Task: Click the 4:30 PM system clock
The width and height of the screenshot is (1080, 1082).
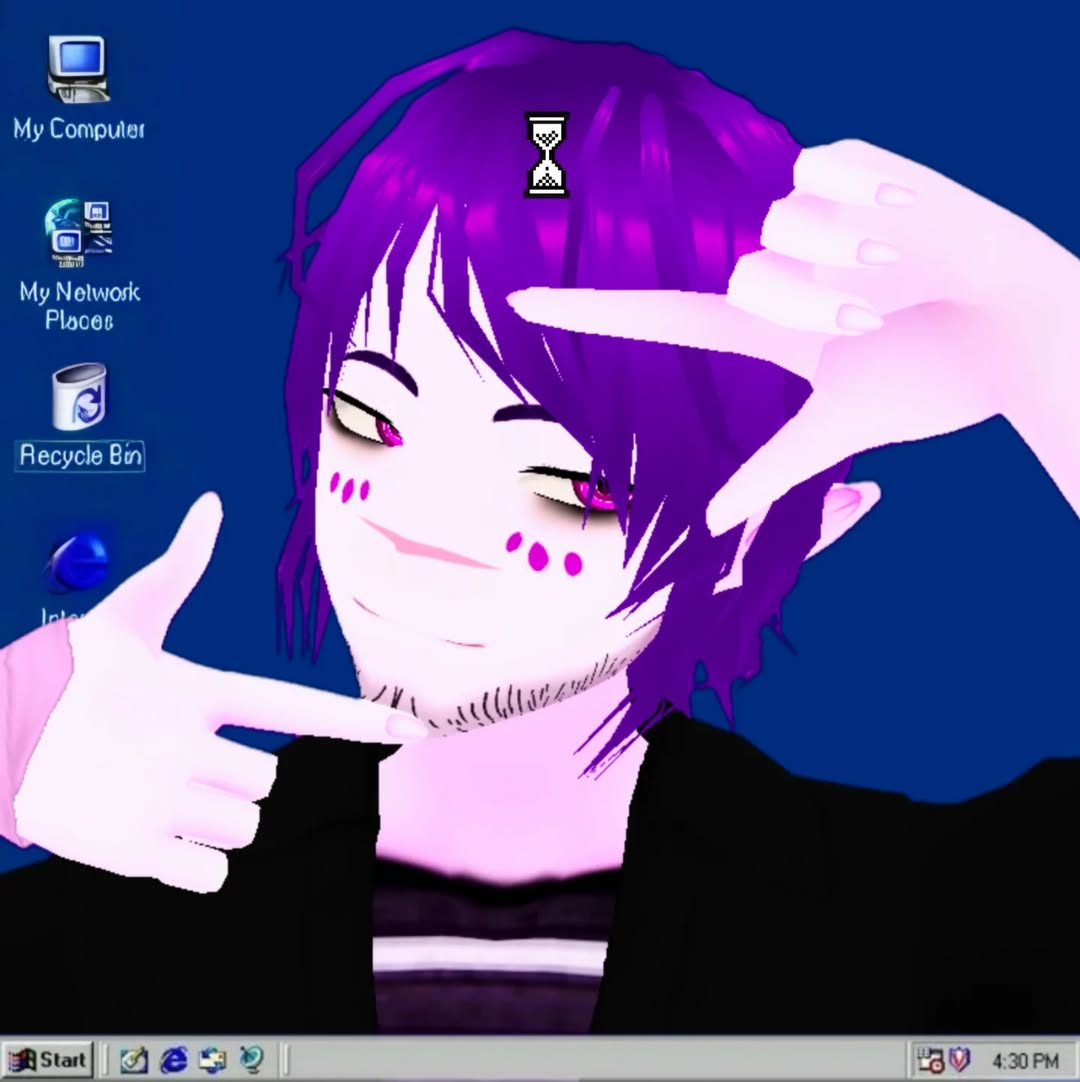Action: [1025, 1061]
